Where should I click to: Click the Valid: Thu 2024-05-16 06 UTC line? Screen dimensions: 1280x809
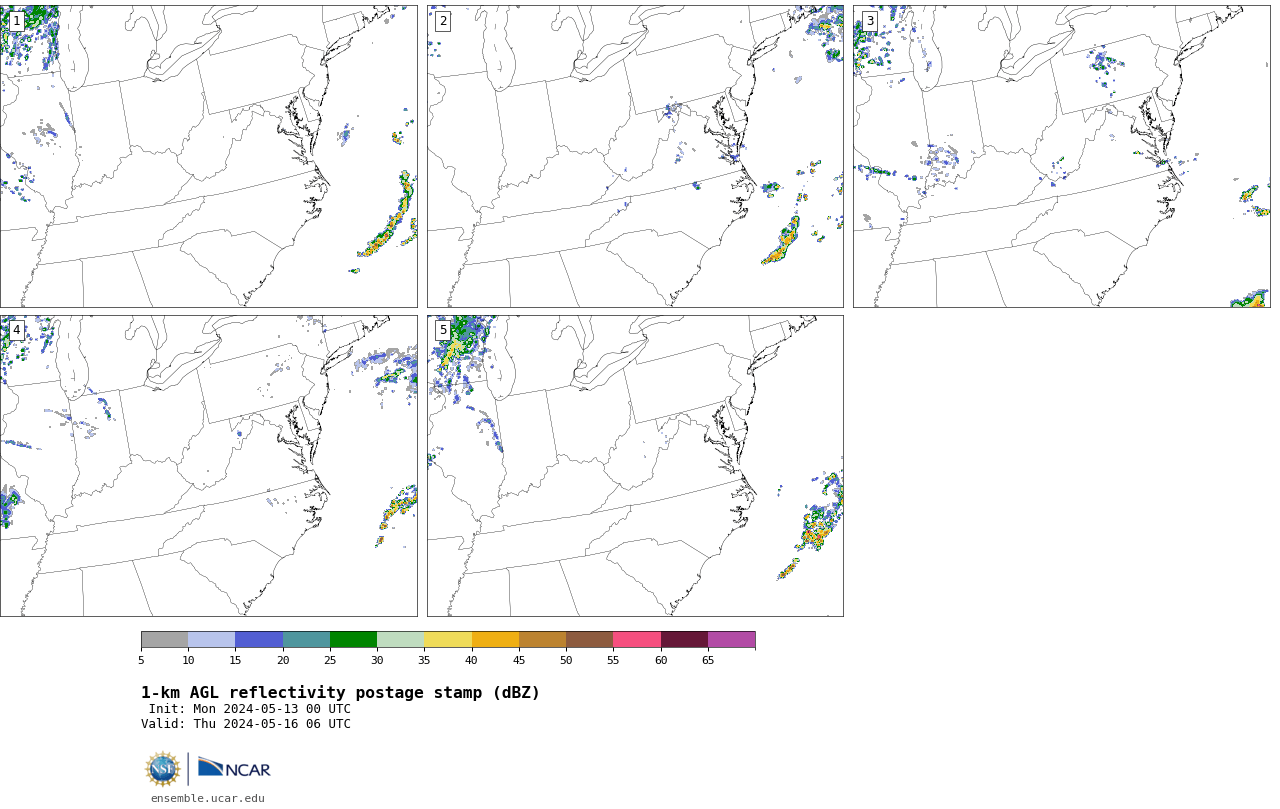[246, 724]
